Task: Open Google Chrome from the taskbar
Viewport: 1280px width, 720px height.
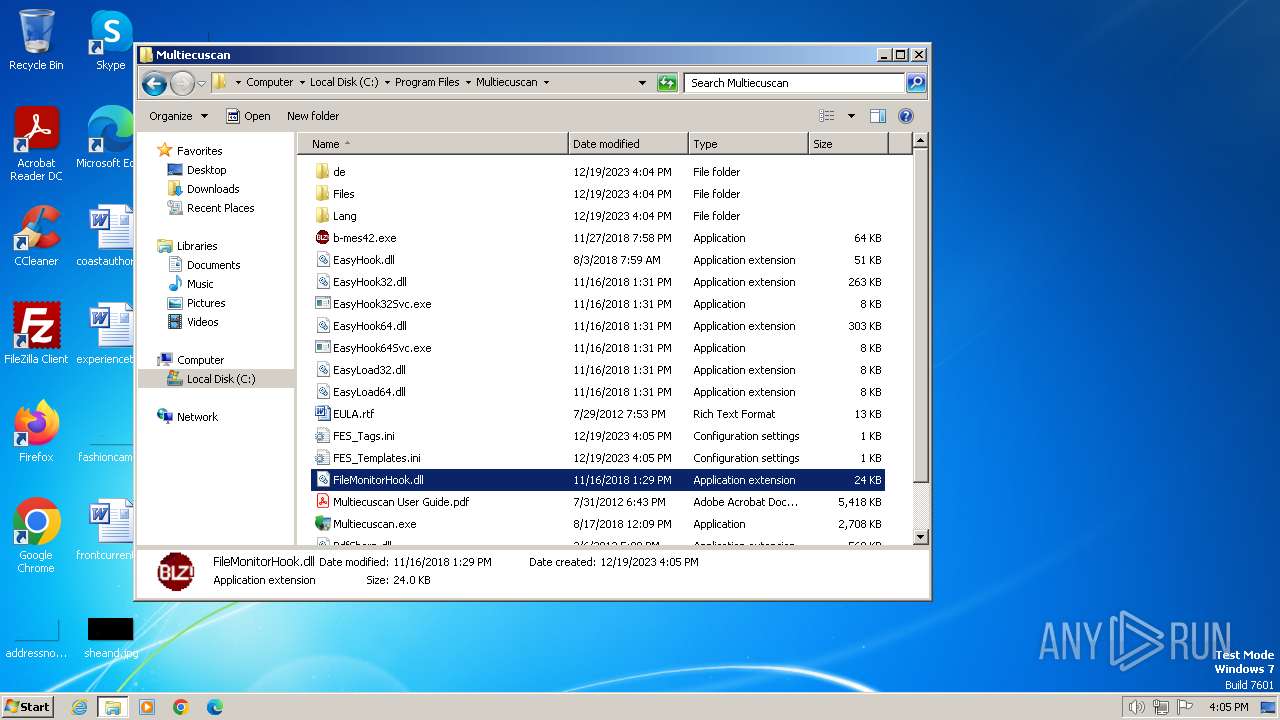Action: [x=181, y=707]
